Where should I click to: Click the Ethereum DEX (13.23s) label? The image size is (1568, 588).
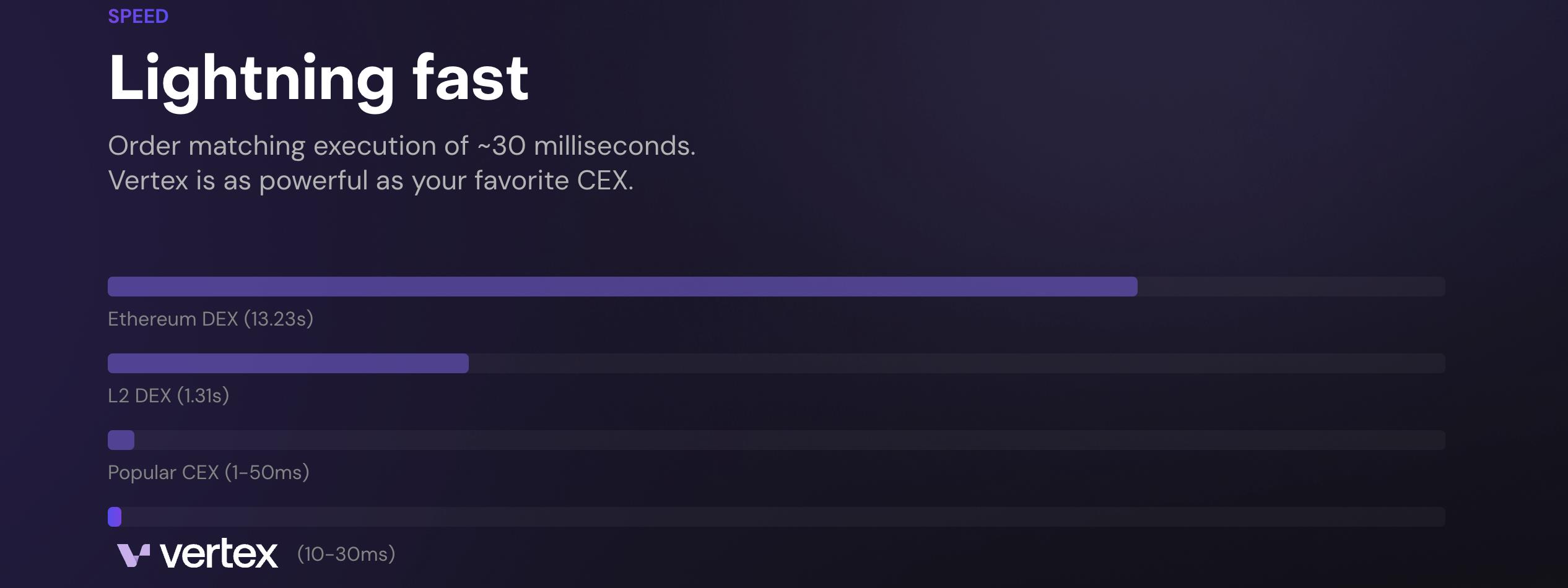[x=211, y=319]
